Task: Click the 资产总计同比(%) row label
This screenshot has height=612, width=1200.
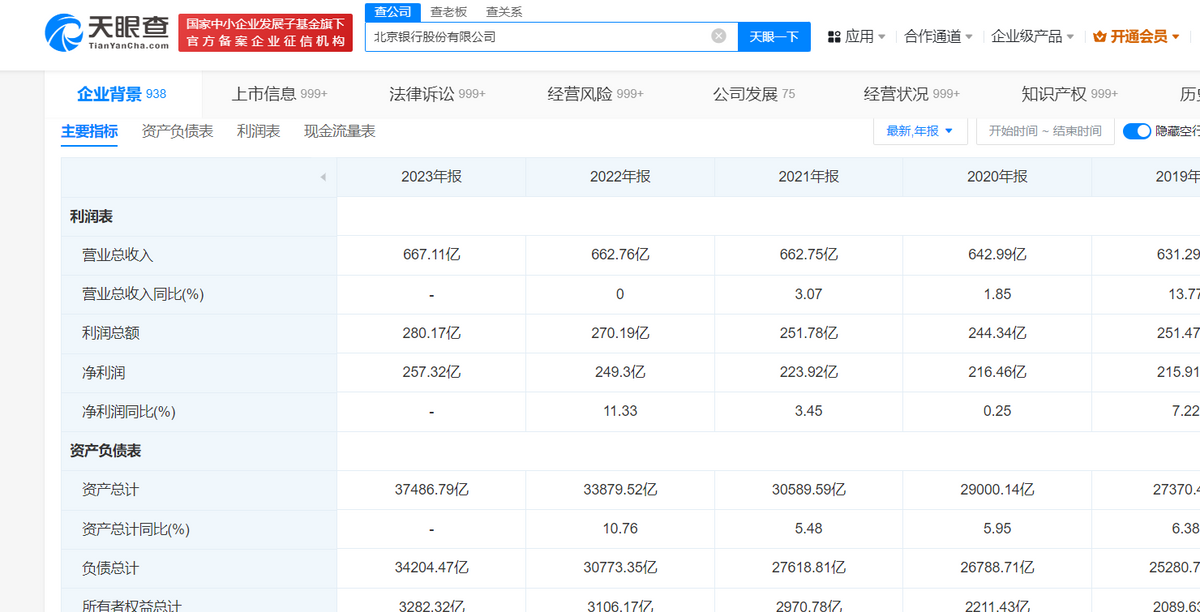Action: pos(136,529)
